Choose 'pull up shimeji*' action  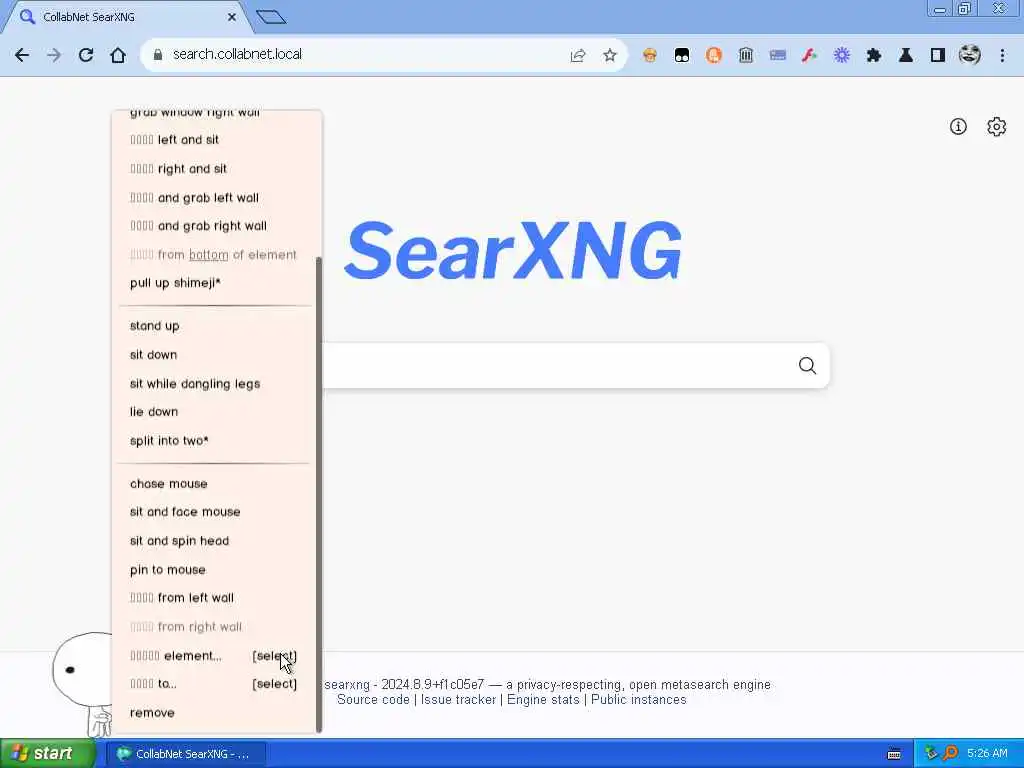[x=175, y=283]
